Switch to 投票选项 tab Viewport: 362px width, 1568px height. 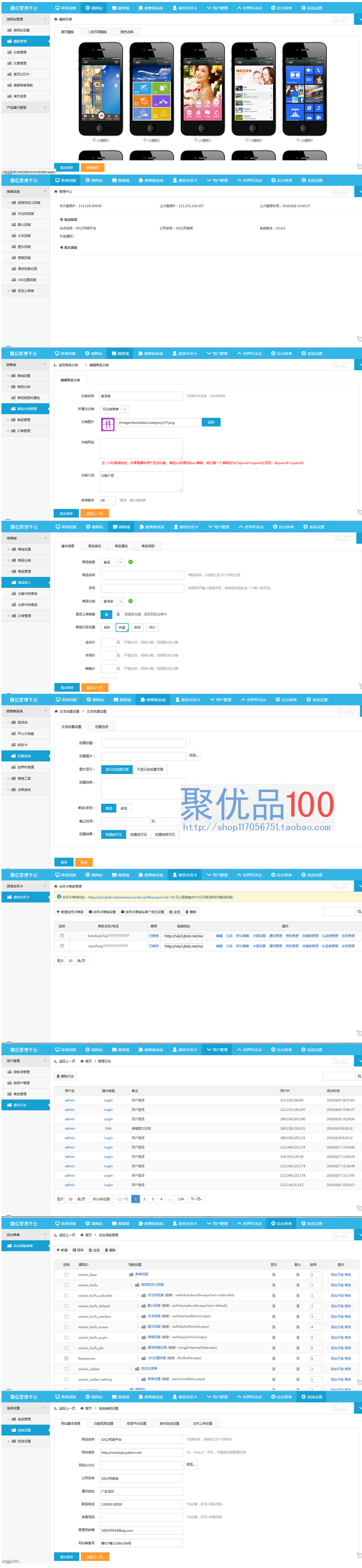102,727
